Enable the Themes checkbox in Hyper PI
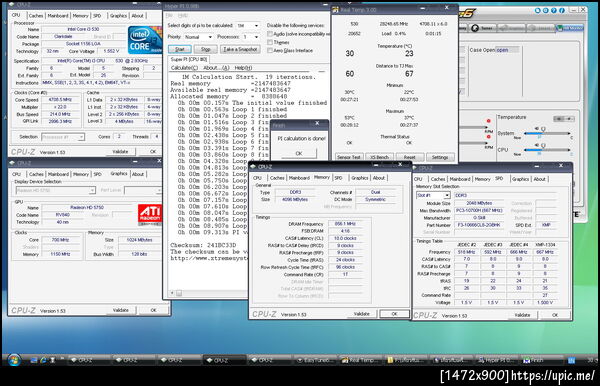 coord(270,42)
